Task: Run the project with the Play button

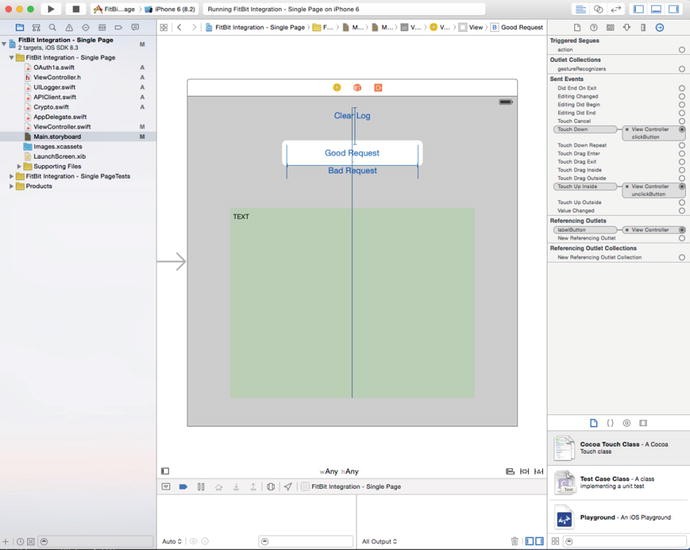Action: pyautogui.click(x=51, y=9)
